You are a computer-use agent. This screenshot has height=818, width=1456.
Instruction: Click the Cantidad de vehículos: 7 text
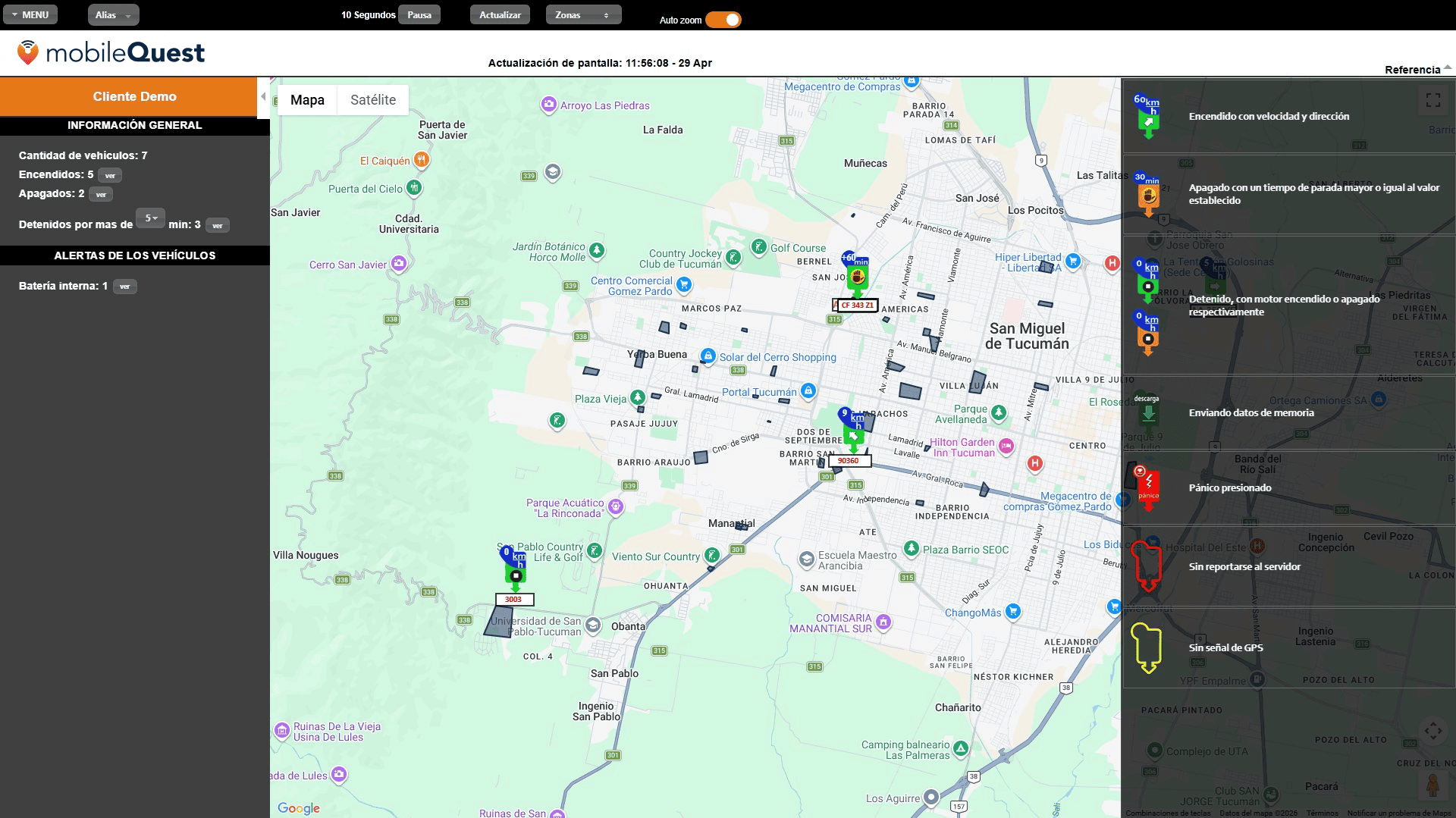click(x=83, y=155)
